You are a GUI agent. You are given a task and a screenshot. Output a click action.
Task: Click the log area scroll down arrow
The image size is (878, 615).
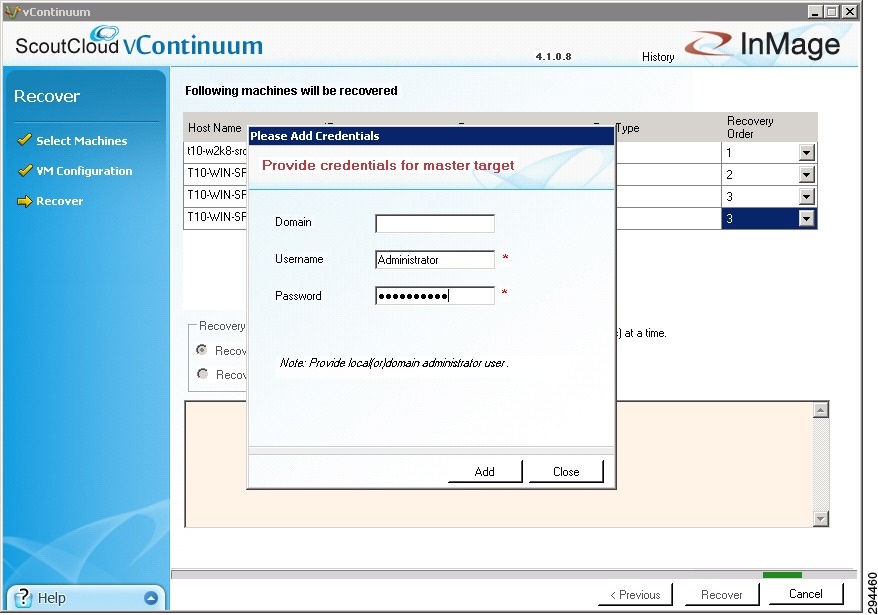[821, 519]
